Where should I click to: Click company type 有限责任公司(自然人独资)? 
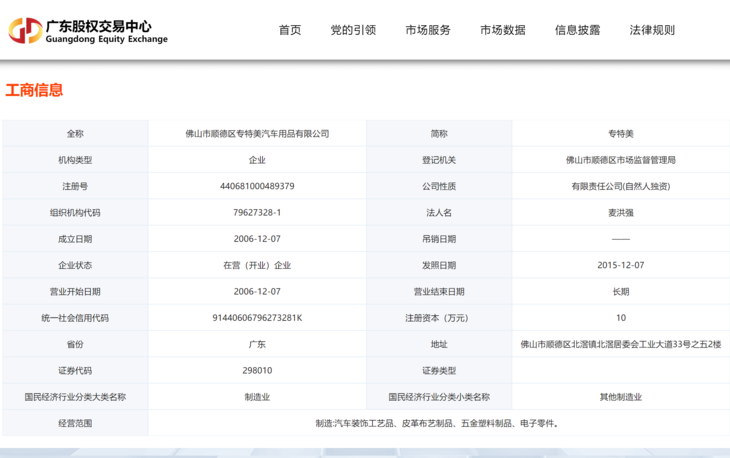tap(620, 186)
